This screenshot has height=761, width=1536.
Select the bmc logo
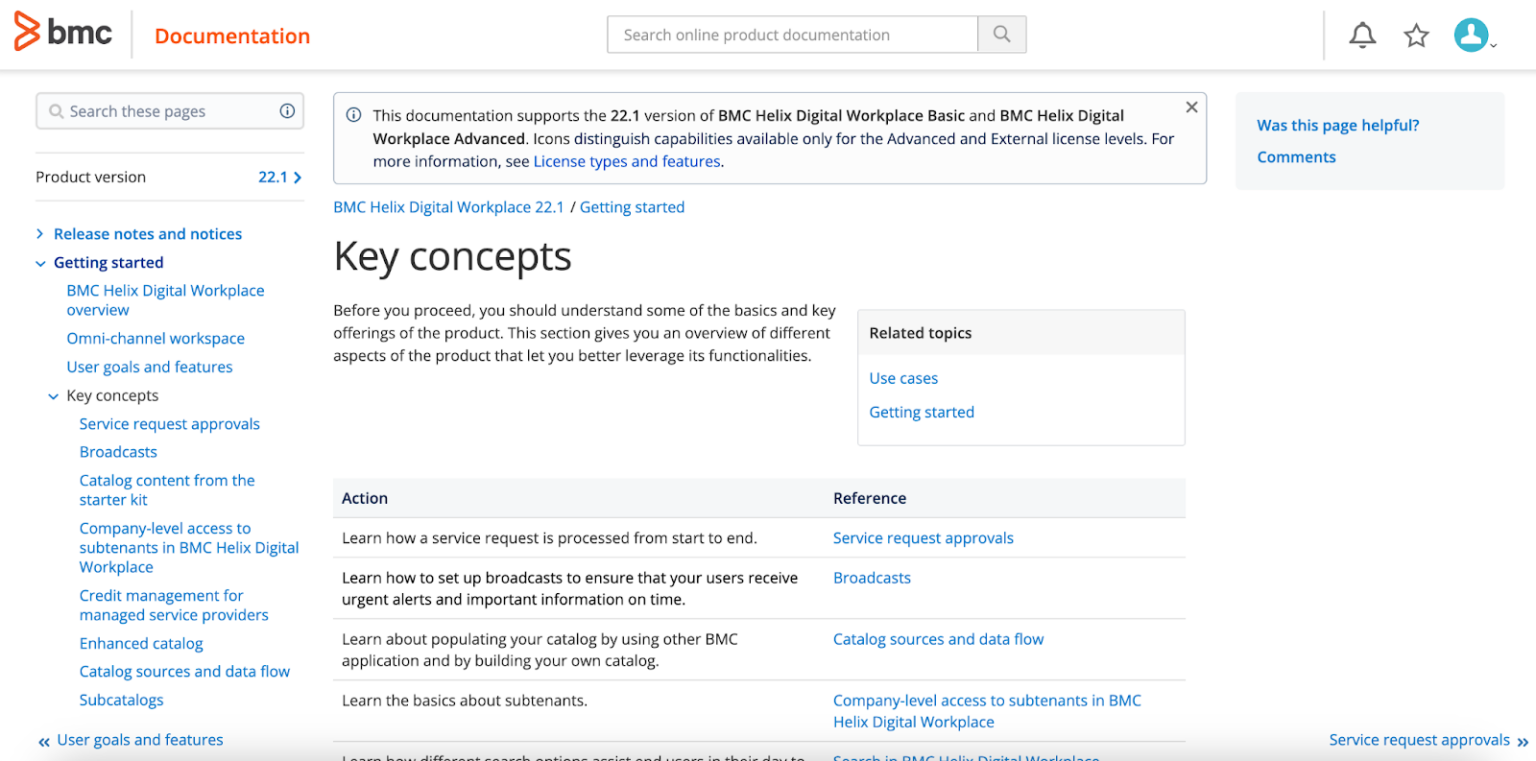pyautogui.click(x=63, y=32)
